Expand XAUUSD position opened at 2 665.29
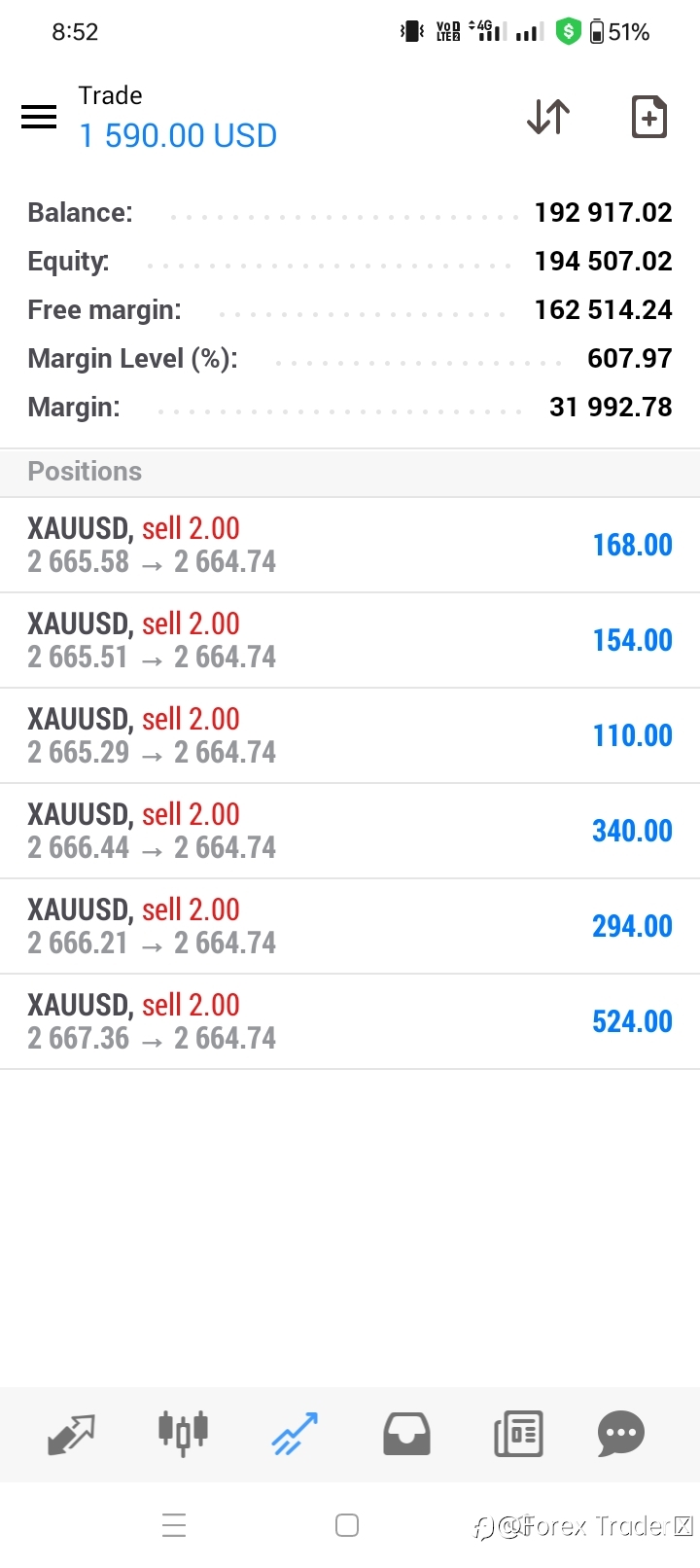700x1568 pixels. [x=350, y=735]
